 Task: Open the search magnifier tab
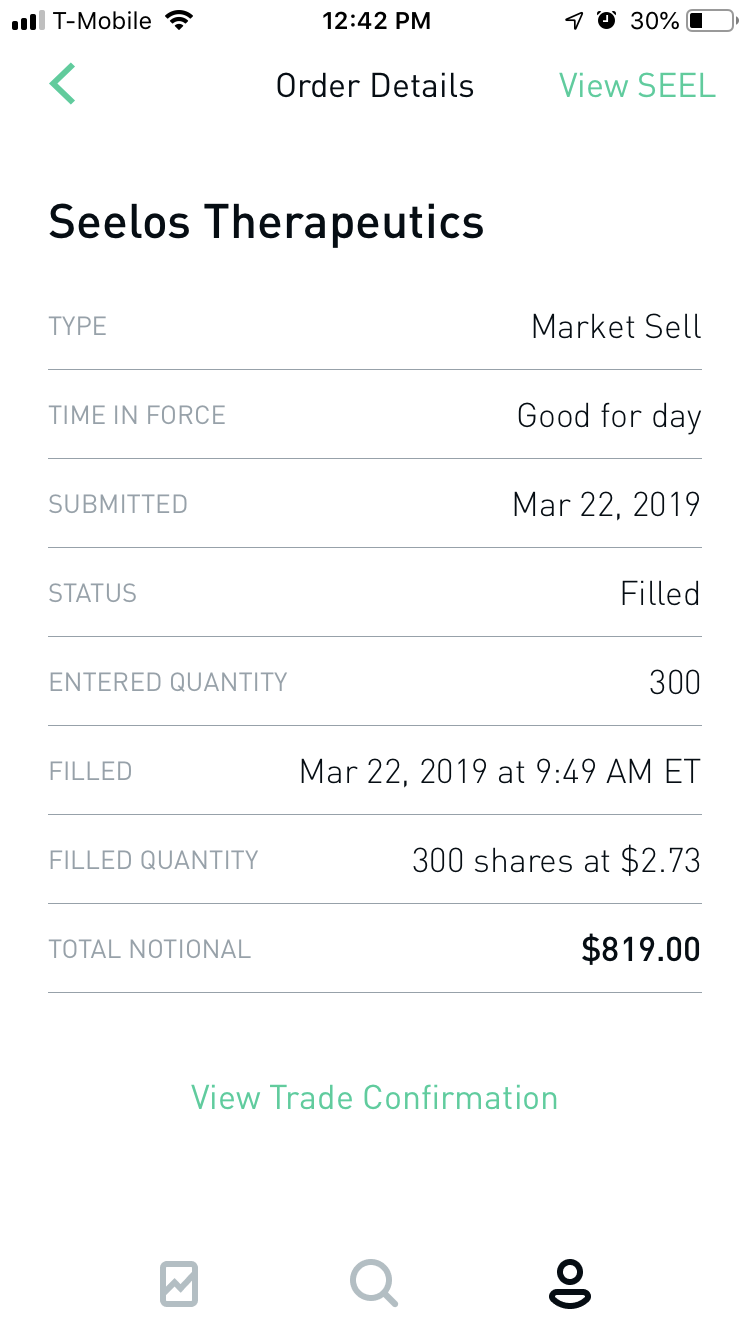374,1283
